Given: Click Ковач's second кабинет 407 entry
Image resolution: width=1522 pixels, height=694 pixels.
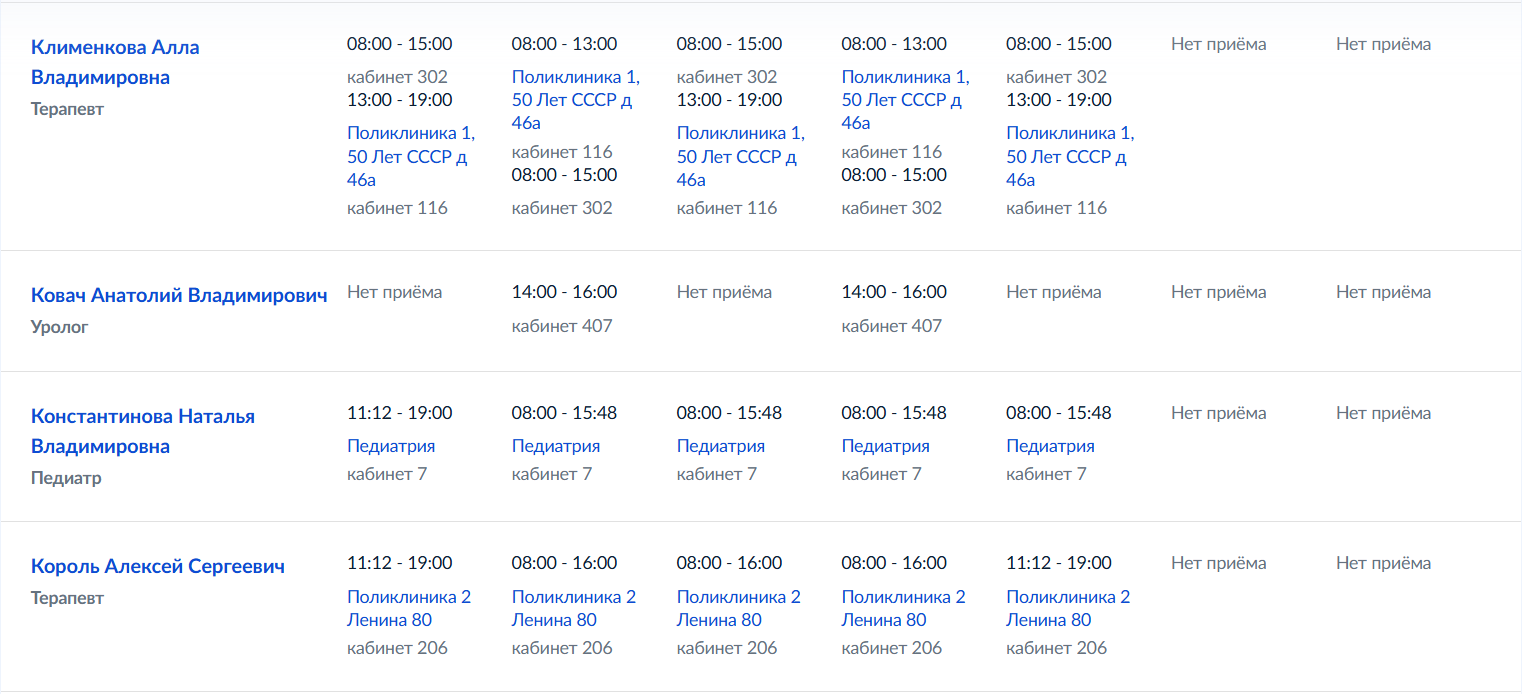Looking at the screenshot, I should pos(892,326).
